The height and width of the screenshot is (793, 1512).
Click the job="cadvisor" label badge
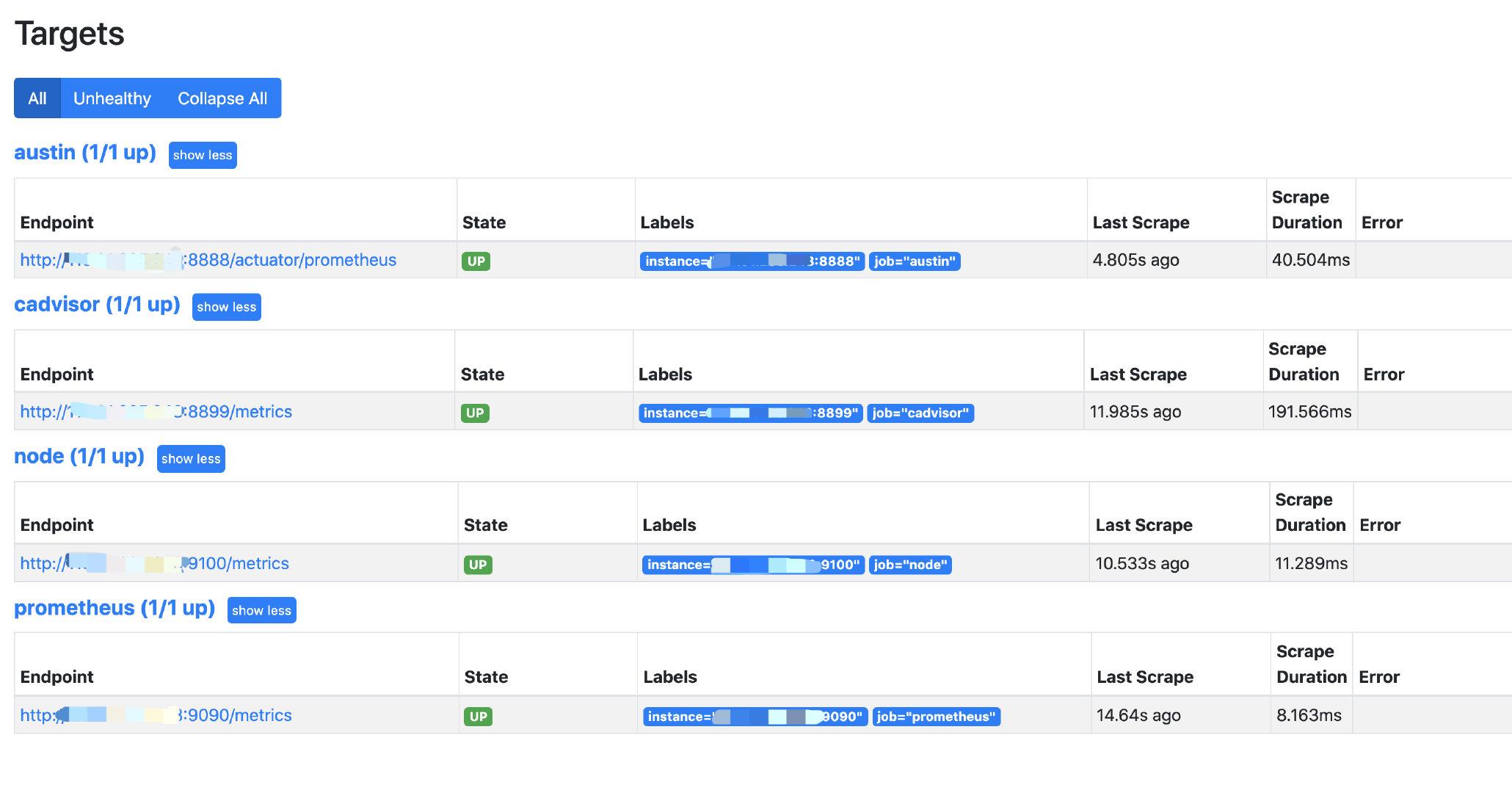(x=920, y=413)
